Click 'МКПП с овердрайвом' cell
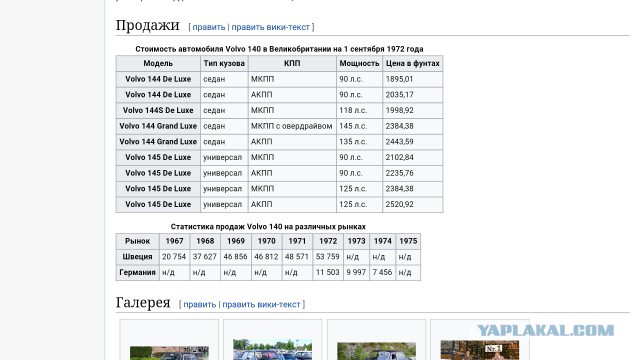Image resolution: width=640 pixels, height=360 pixels. (x=292, y=126)
